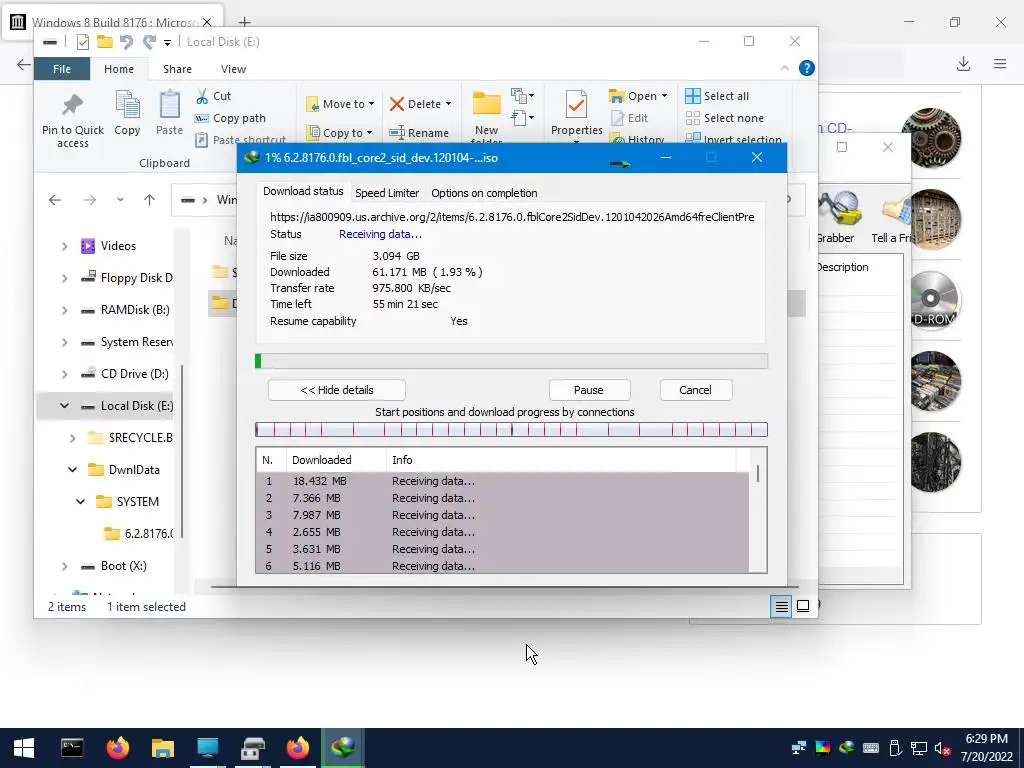The image size is (1024, 768).
Task: Cancel the download
Action: point(696,390)
